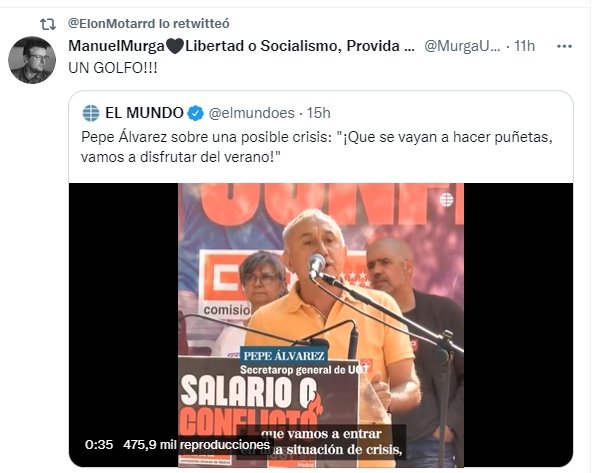The height and width of the screenshot is (473, 596).
Task: Click El Mundo watermark logo in video corner
Action: click(447, 200)
